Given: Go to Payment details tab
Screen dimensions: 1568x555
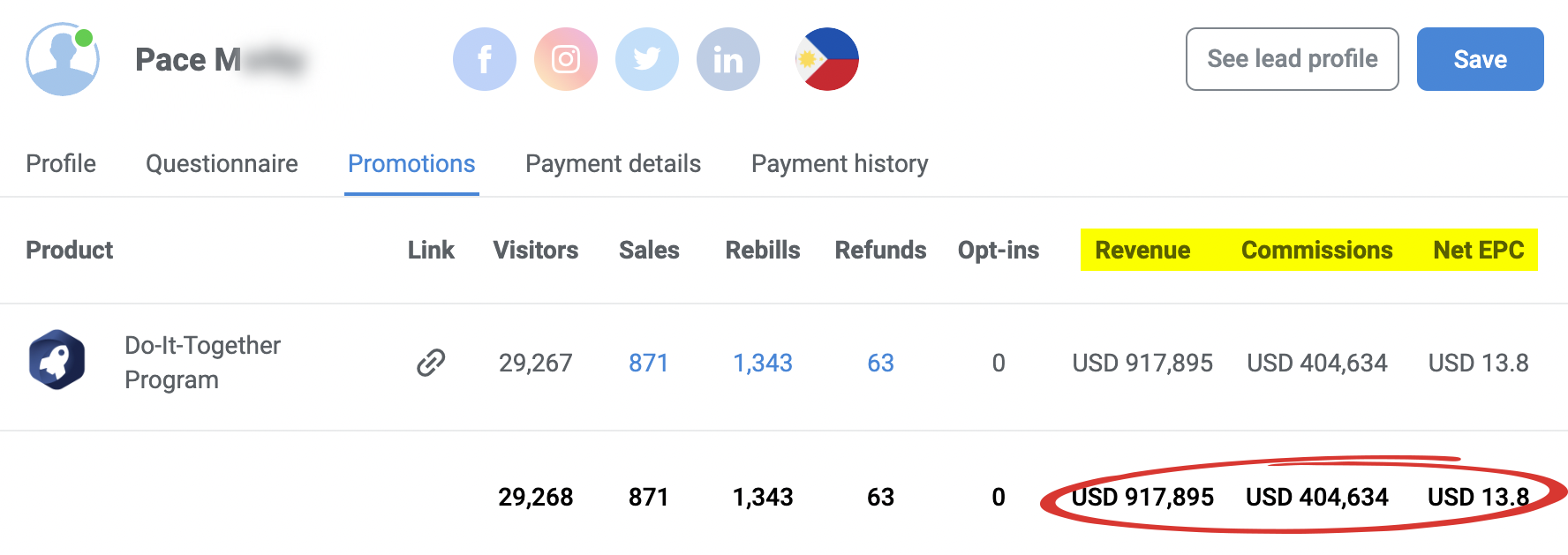Looking at the screenshot, I should [x=613, y=163].
